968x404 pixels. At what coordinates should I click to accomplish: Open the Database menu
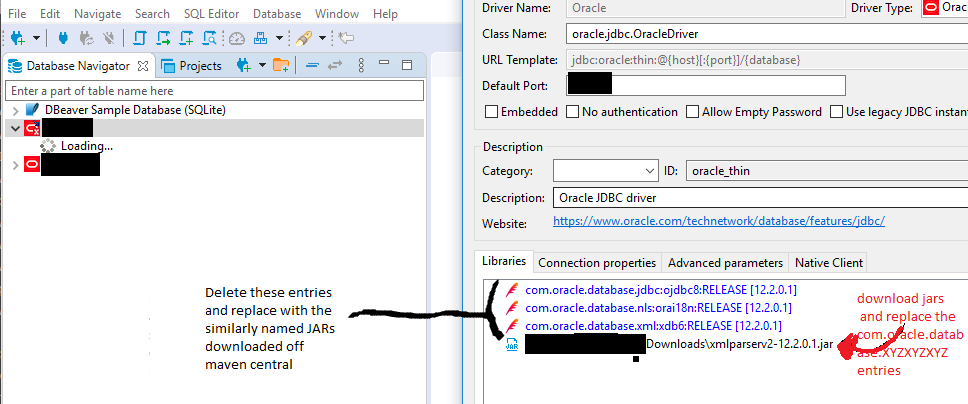pyautogui.click(x=277, y=14)
